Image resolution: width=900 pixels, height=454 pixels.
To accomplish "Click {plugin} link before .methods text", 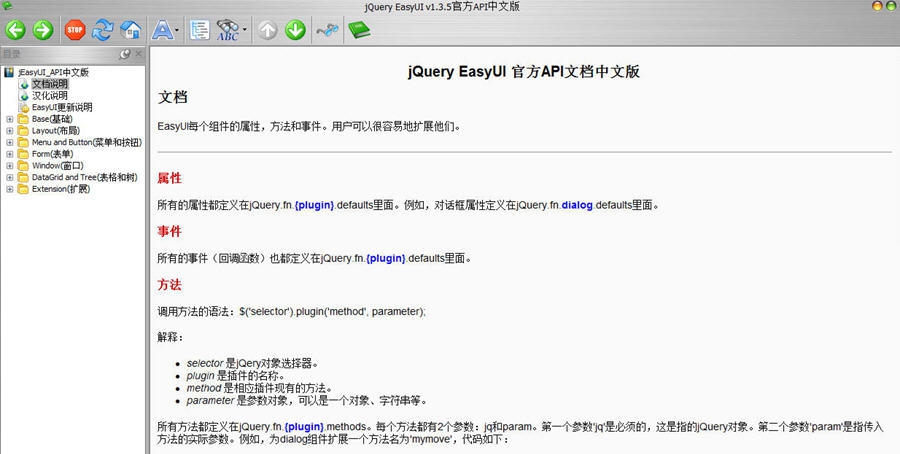I will point(304,427).
